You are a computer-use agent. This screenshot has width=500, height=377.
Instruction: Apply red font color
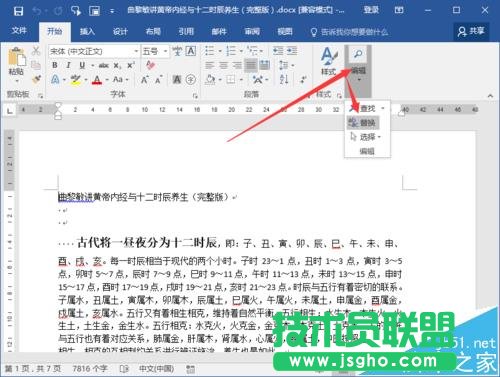[x=97, y=79]
